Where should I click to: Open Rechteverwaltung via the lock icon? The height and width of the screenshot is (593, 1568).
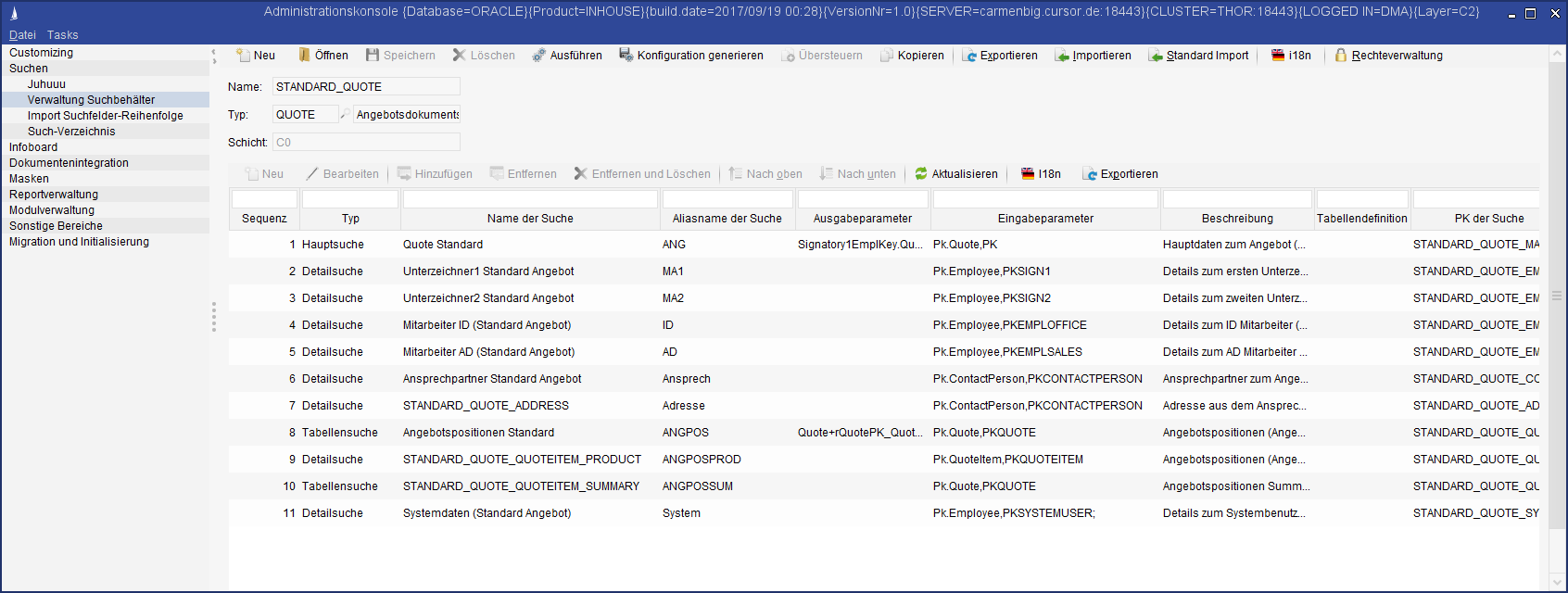pos(1341,56)
